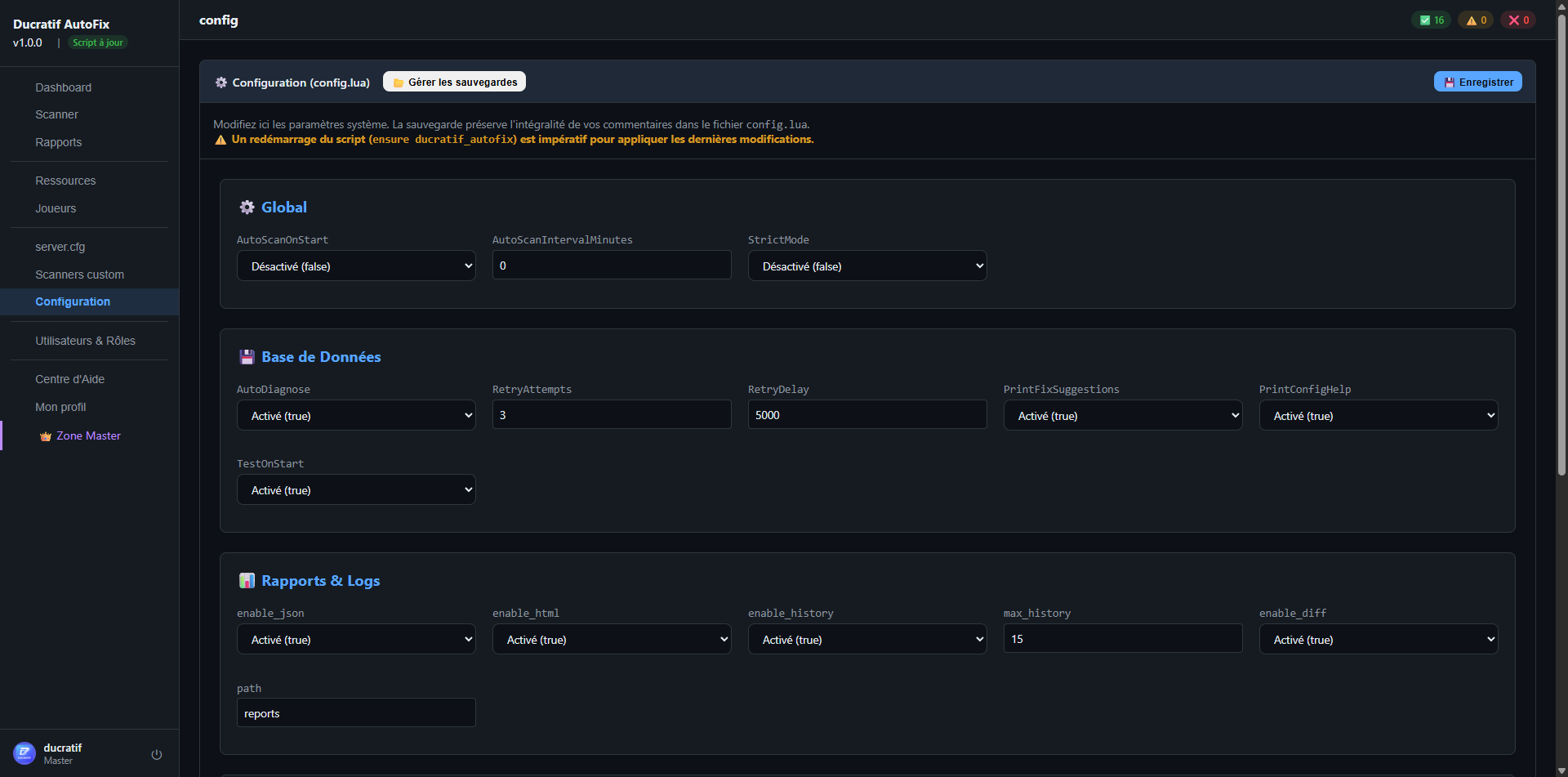Open the AutoDiagnose dropdown

click(x=355, y=415)
